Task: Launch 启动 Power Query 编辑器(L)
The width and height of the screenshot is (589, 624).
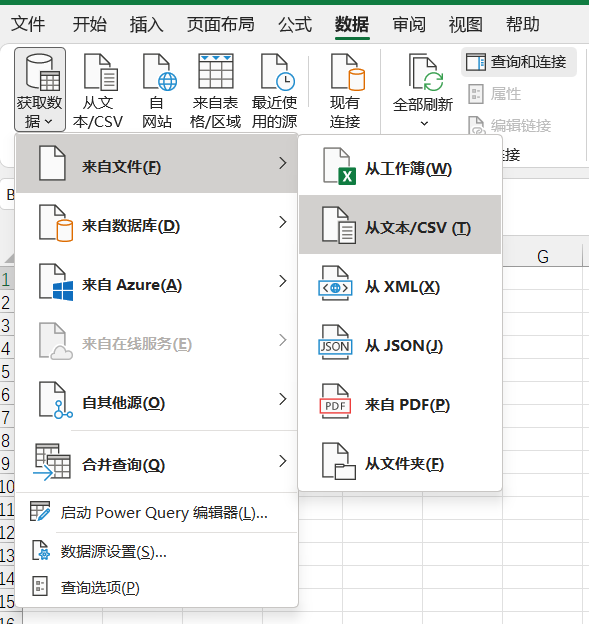Action: click(x=157, y=513)
